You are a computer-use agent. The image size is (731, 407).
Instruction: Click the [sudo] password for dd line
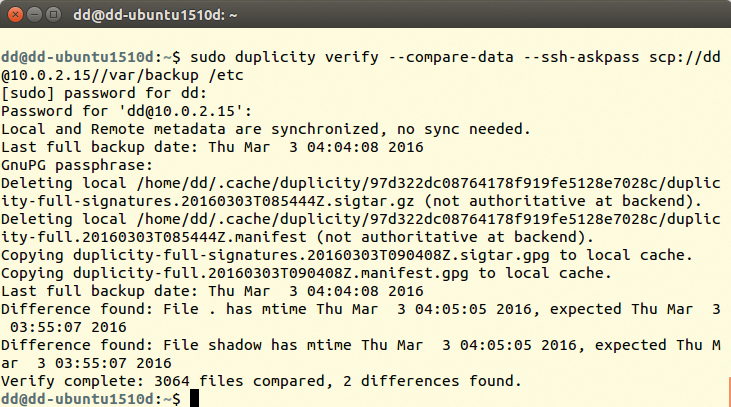tap(103, 93)
